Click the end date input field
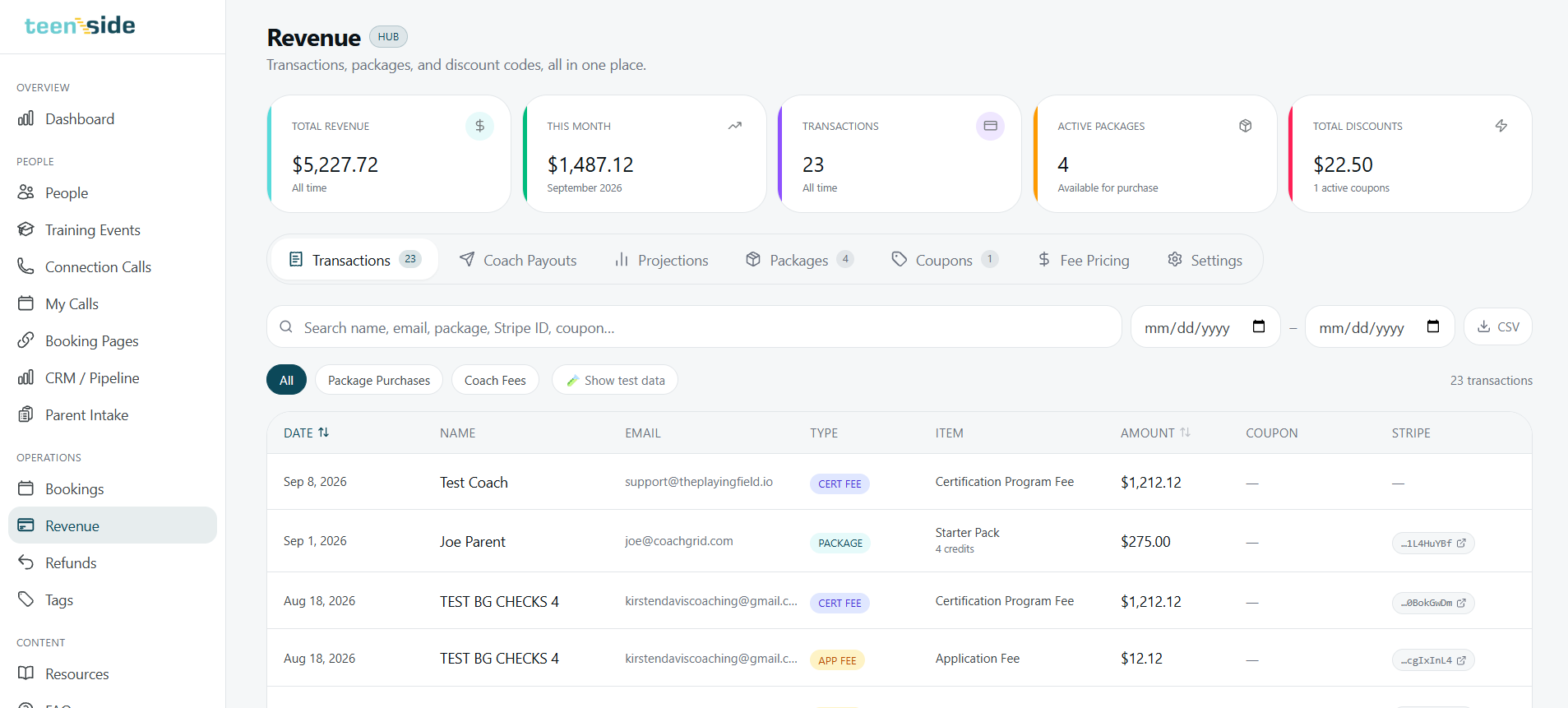The image size is (1568, 708). tap(1380, 327)
